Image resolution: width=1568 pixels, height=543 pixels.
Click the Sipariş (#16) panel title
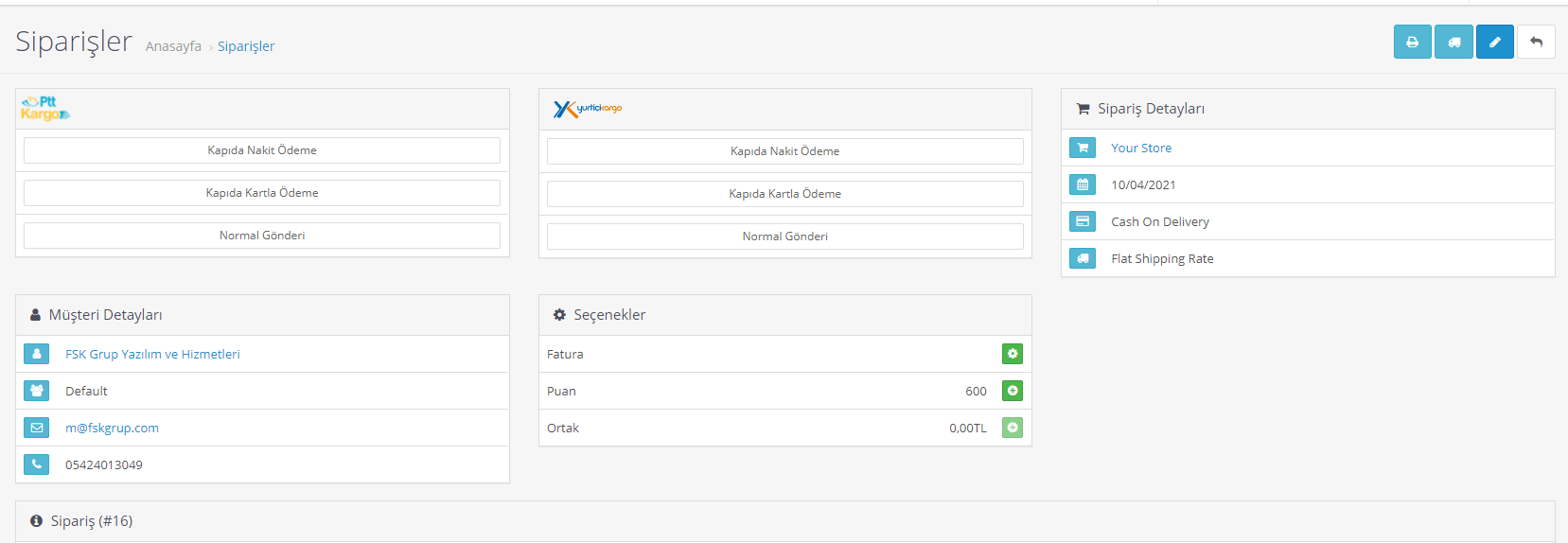[92, 521]
